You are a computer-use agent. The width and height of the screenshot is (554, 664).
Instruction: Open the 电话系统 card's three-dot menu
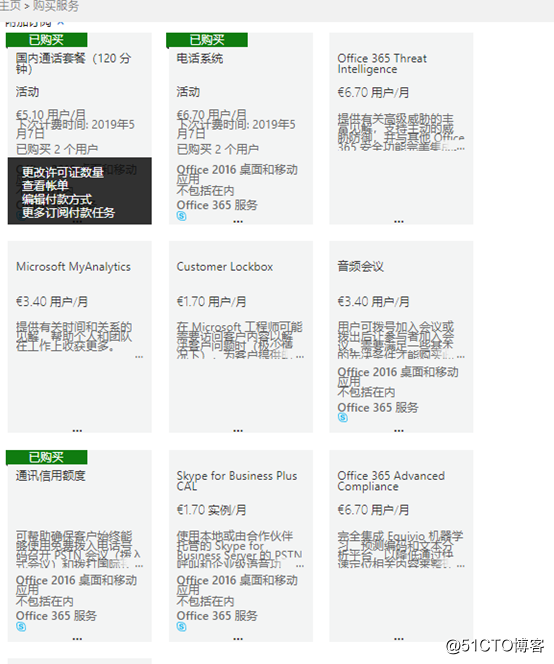(238, 221)
